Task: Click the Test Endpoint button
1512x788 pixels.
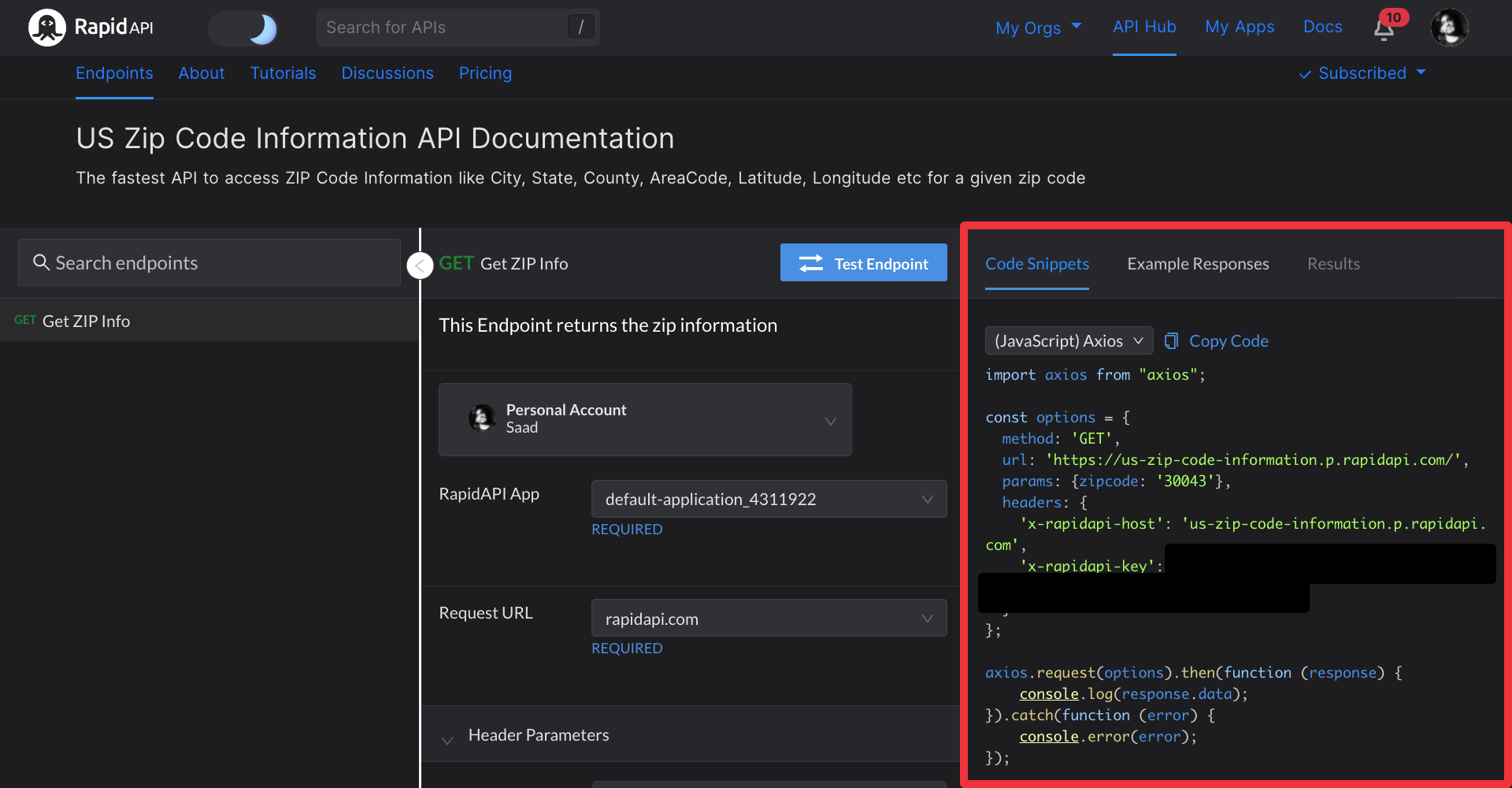Action: point(863,263)
